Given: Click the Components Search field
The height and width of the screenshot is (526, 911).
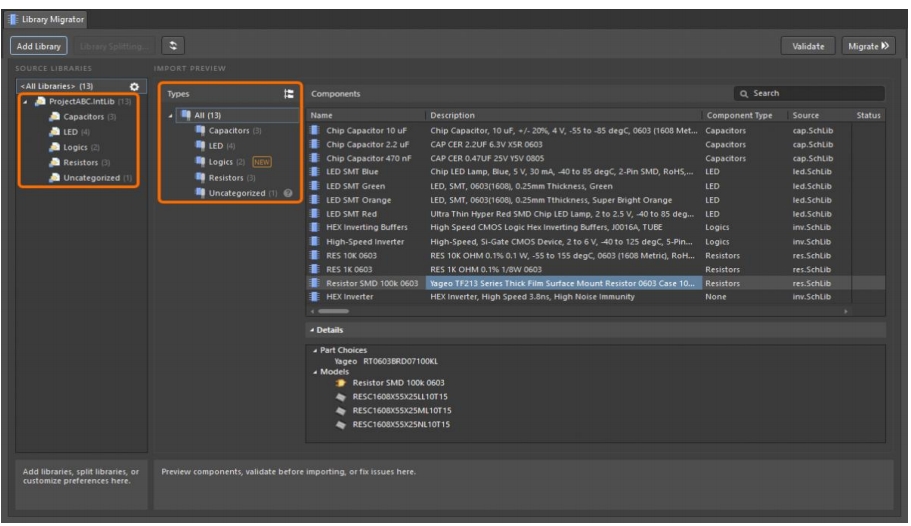Looking at the screenshot, I should 809,93.
